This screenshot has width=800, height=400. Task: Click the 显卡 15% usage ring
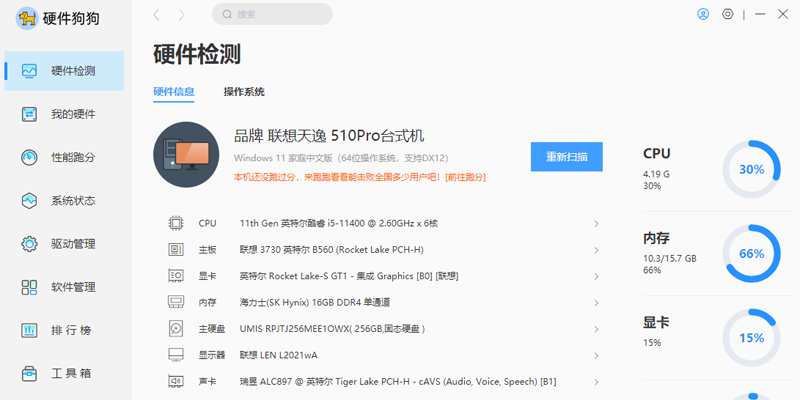click(752, 338)
